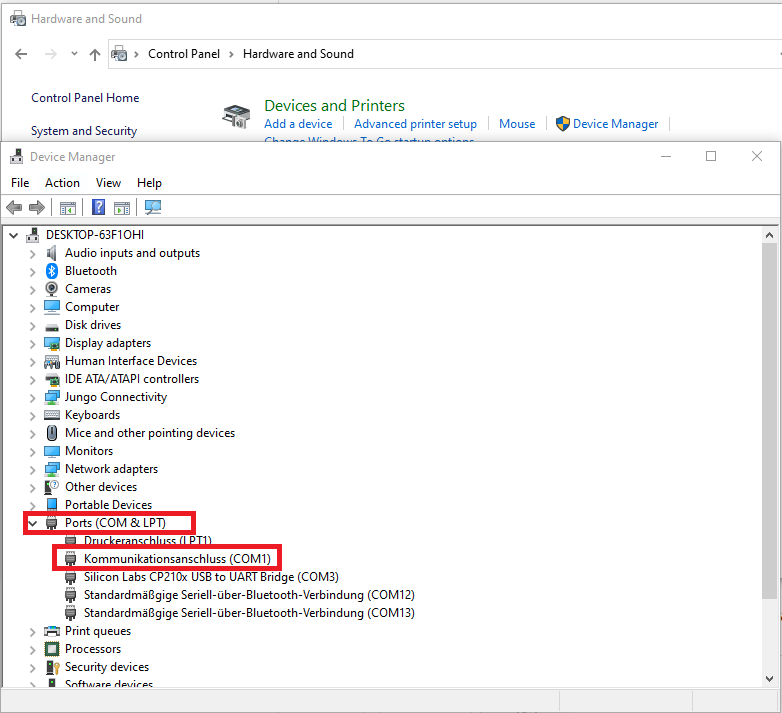Click the Audio inputs and outputs speaker icon
782x713 pixels.
tap(51, 253)
